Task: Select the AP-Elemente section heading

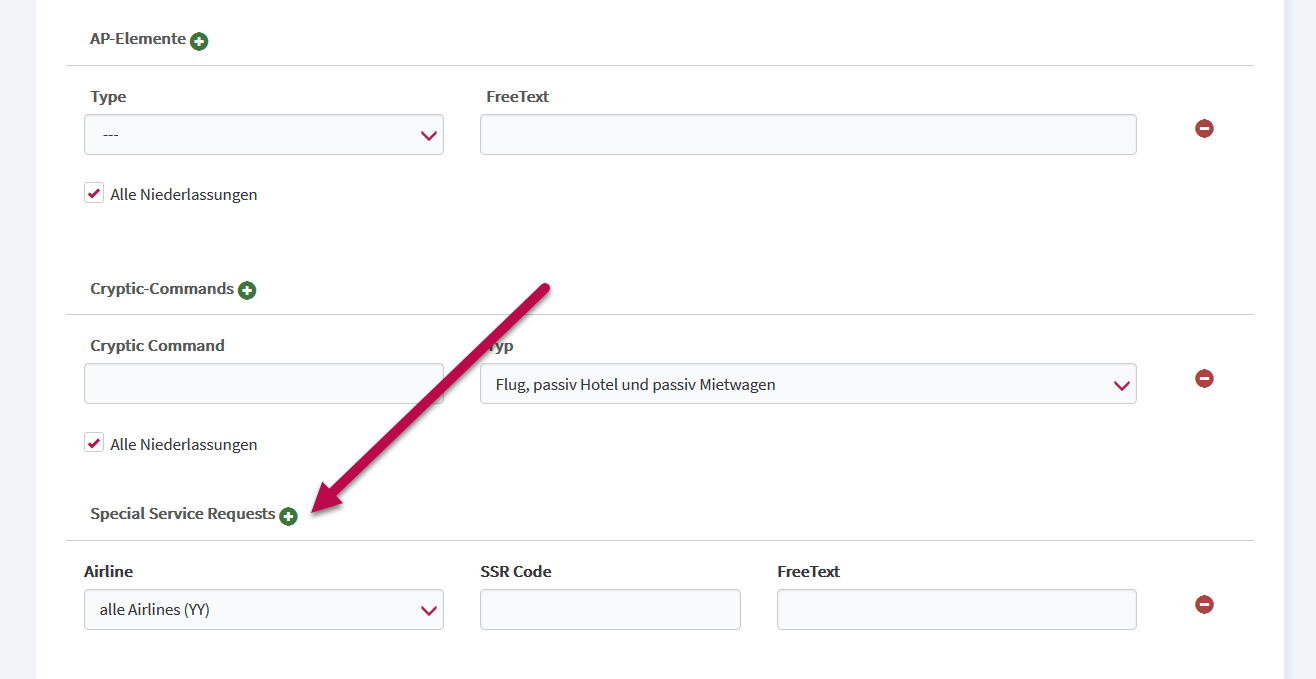Action: pos(138,39)
